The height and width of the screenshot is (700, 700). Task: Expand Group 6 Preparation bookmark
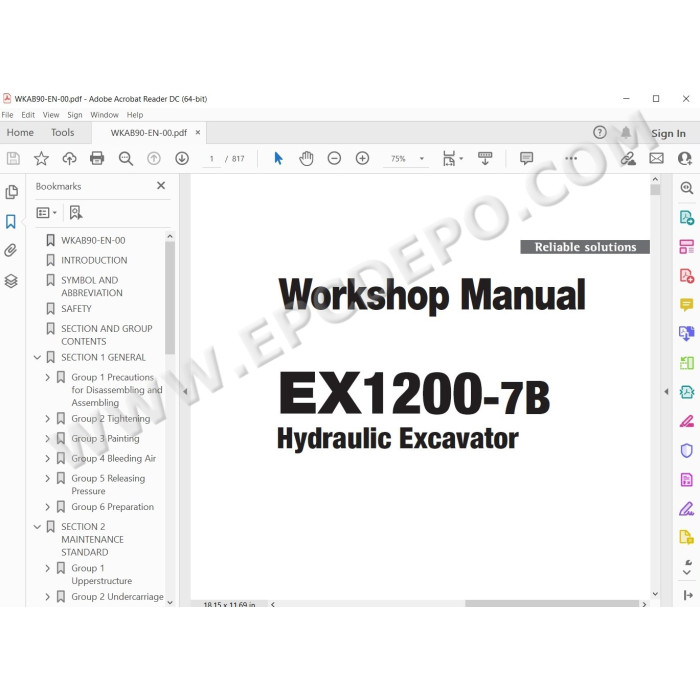click(x=47, y=507)
